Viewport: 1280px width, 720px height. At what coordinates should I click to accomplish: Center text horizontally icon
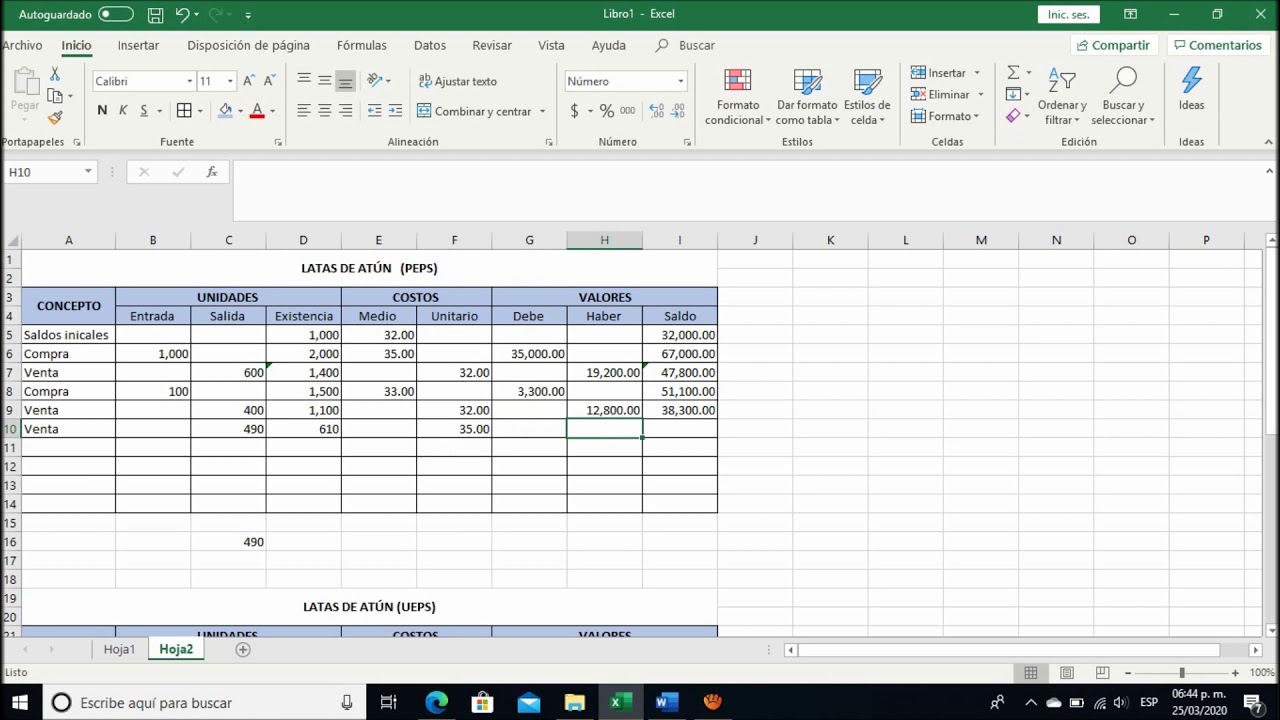(x=325, y=111)
